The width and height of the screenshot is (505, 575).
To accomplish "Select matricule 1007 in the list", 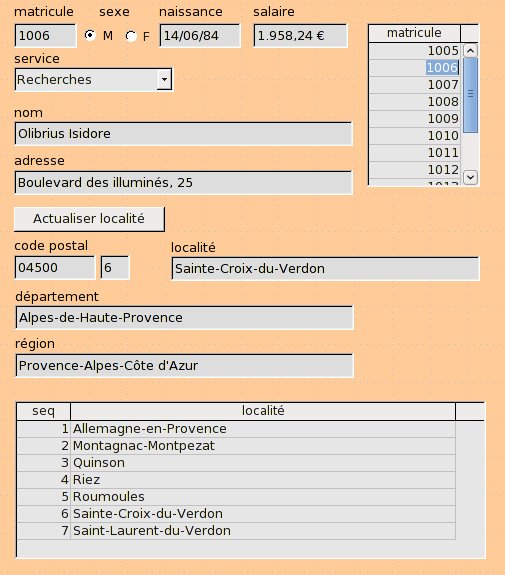I will point(414,85).
